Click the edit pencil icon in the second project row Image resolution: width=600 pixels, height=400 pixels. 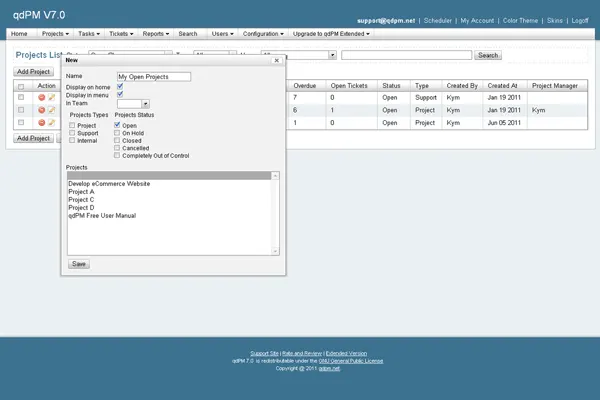tap(51, 110)
